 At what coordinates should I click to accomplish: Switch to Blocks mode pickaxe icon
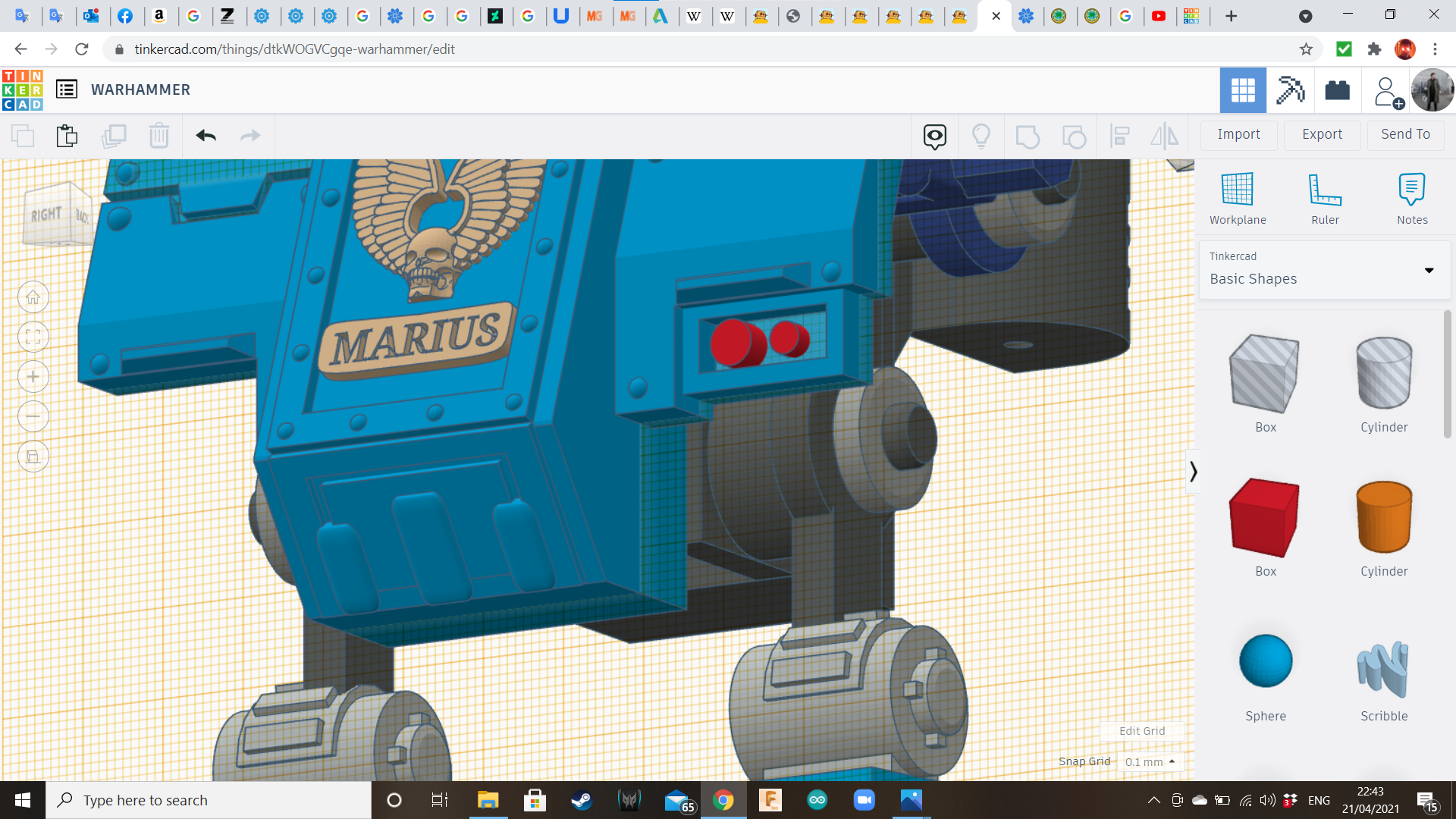click(x=1290, y=90)
